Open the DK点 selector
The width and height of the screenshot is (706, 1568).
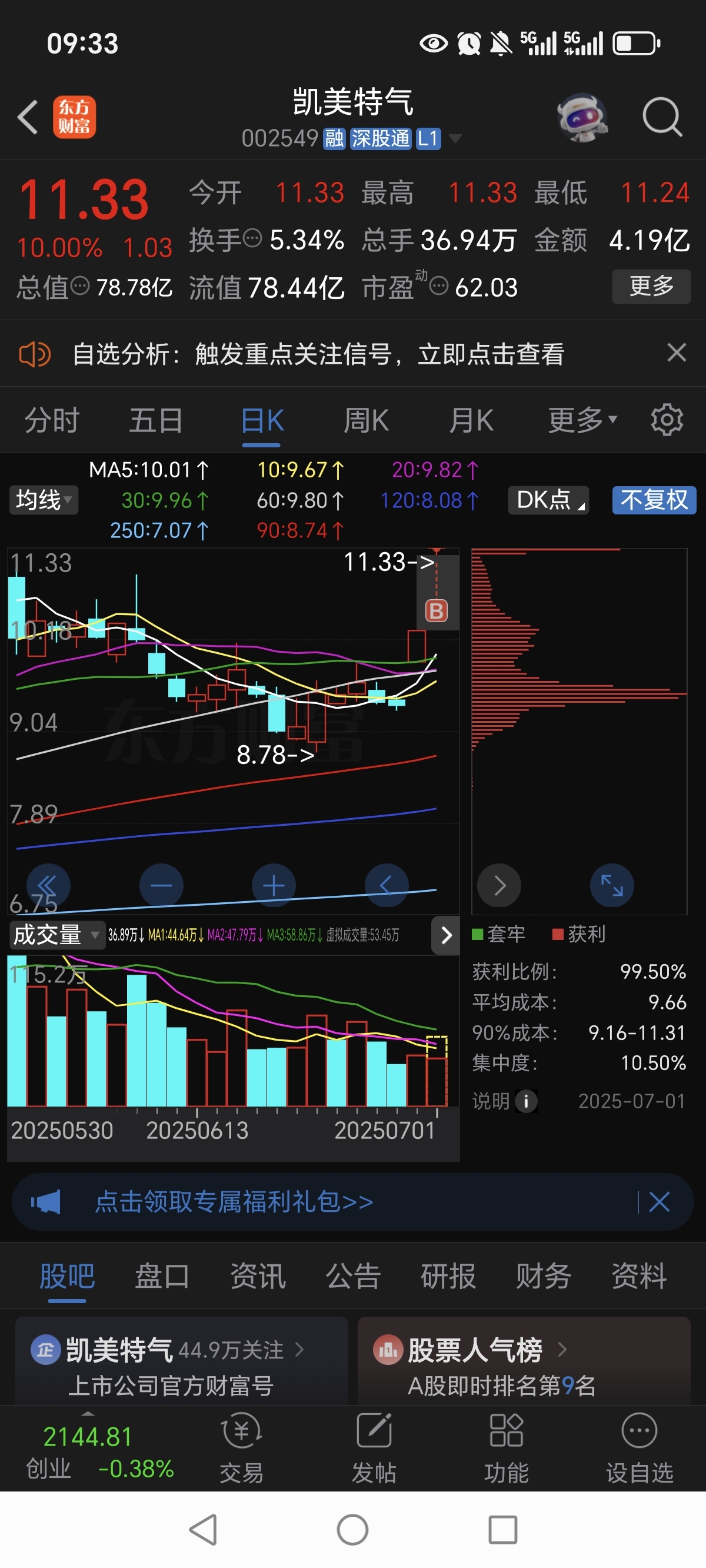pos(548,500)
